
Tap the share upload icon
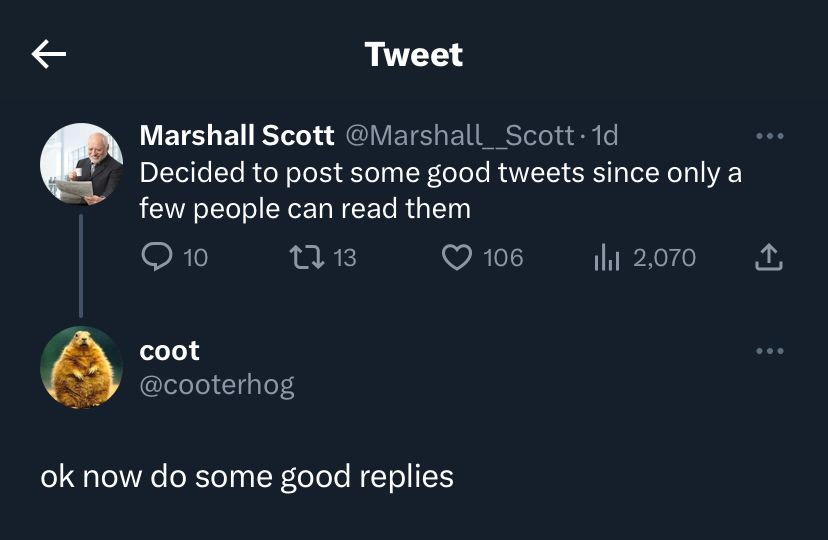767,258
